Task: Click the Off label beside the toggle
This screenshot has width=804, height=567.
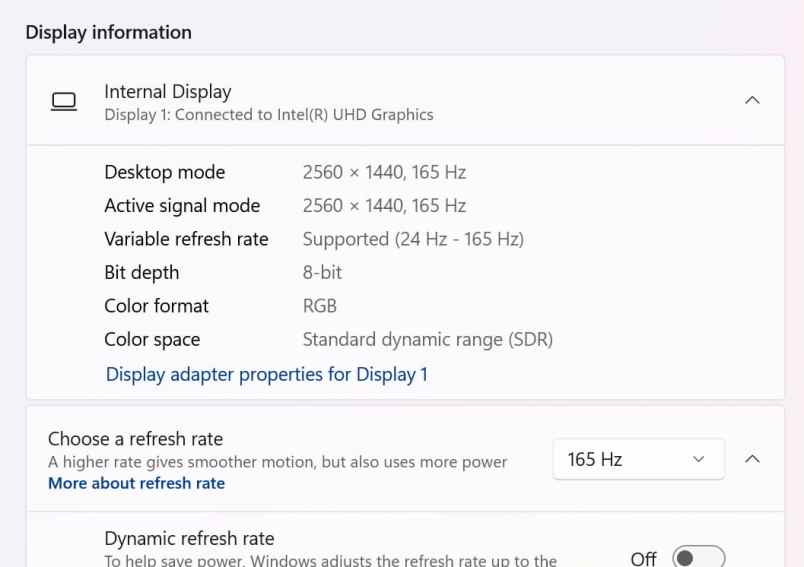Action: 644,558
